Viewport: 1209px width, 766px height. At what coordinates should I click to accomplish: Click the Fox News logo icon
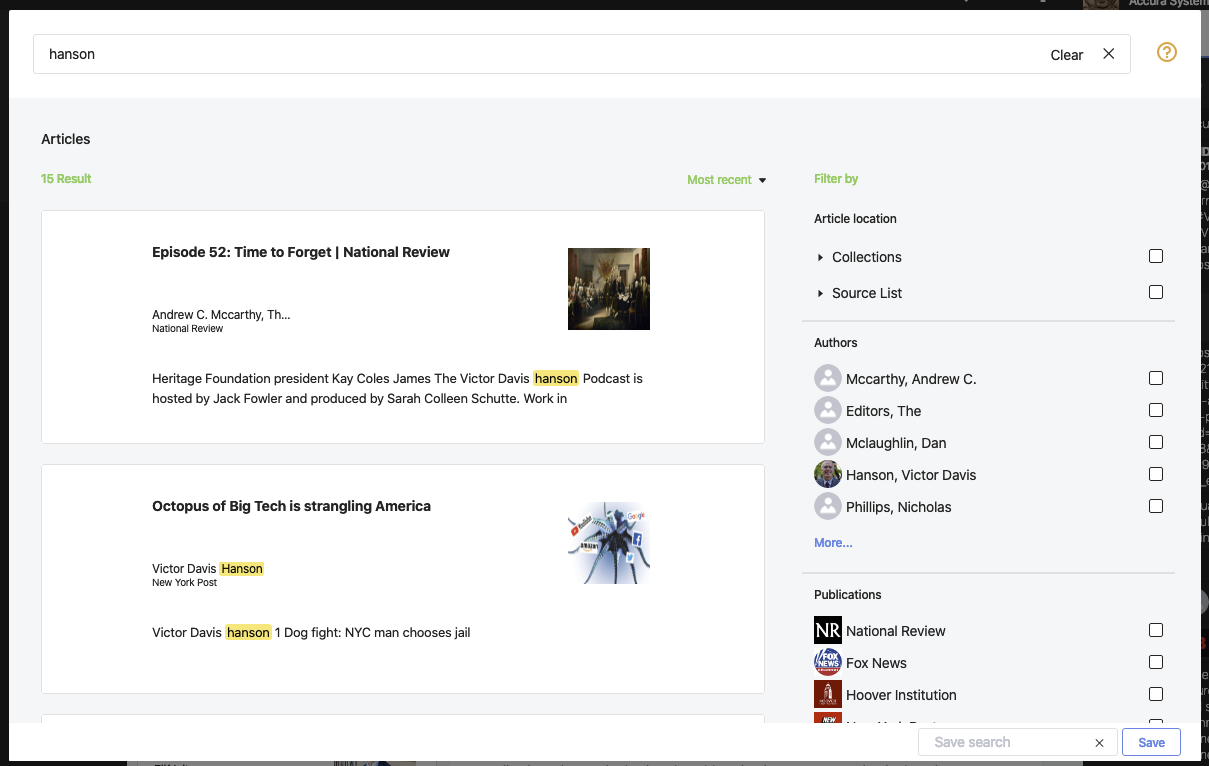(828, 662)
